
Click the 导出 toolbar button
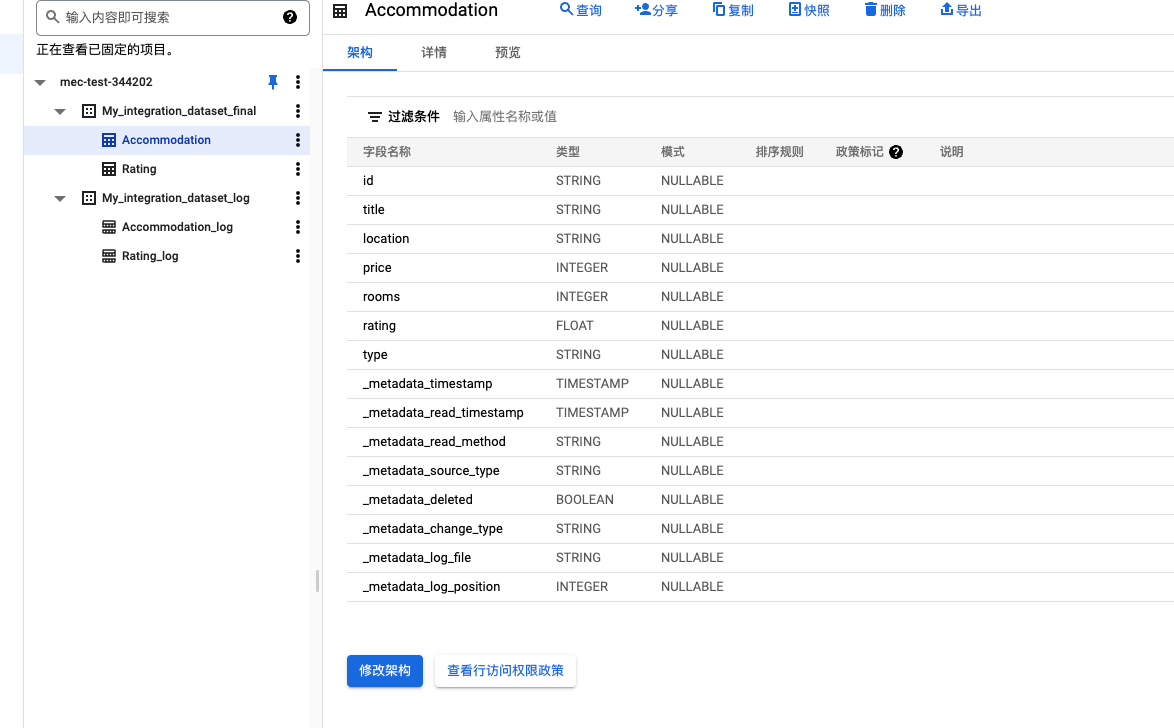[961, 10]
